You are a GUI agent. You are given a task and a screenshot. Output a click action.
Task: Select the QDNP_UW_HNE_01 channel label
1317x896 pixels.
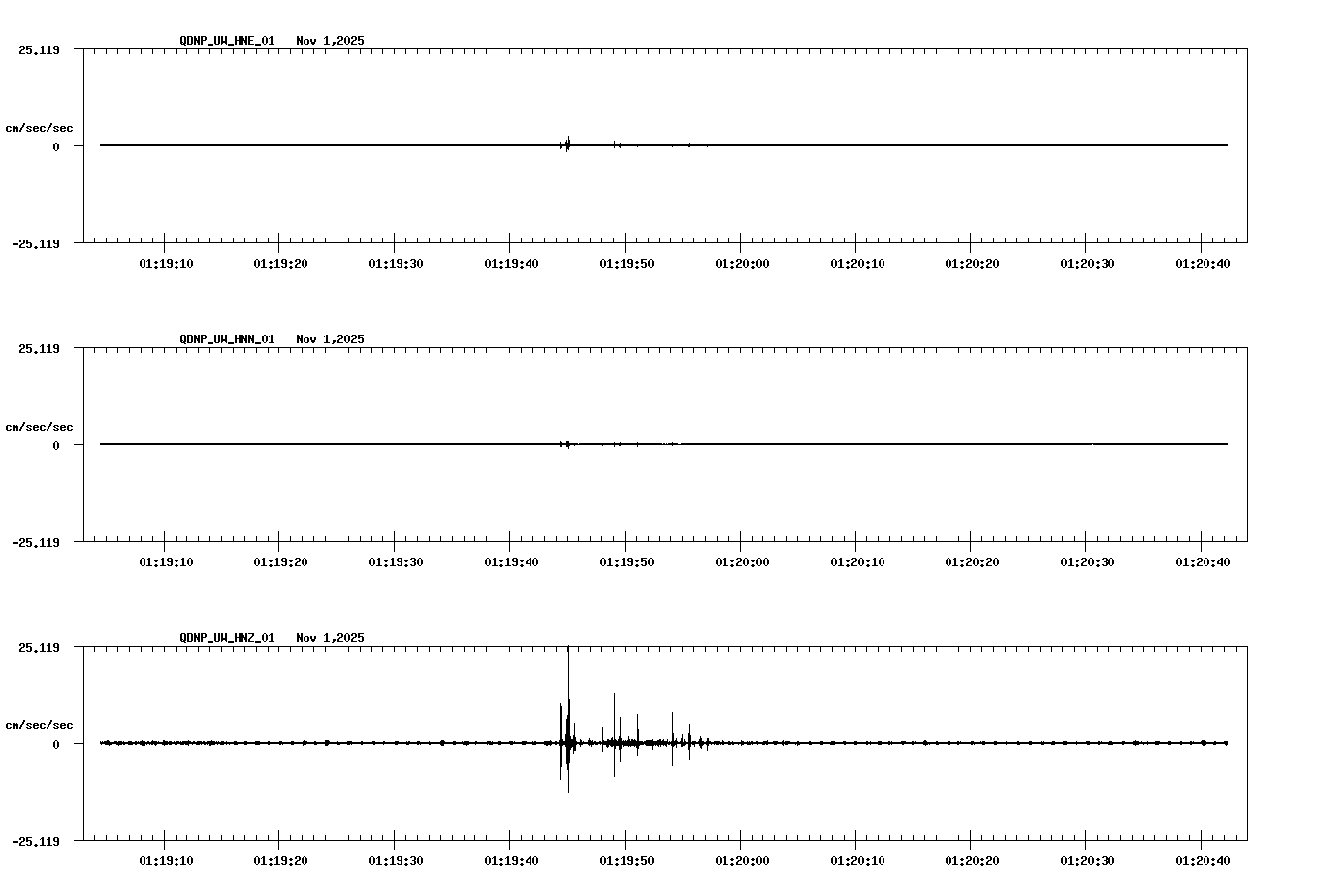pos(226,41)
